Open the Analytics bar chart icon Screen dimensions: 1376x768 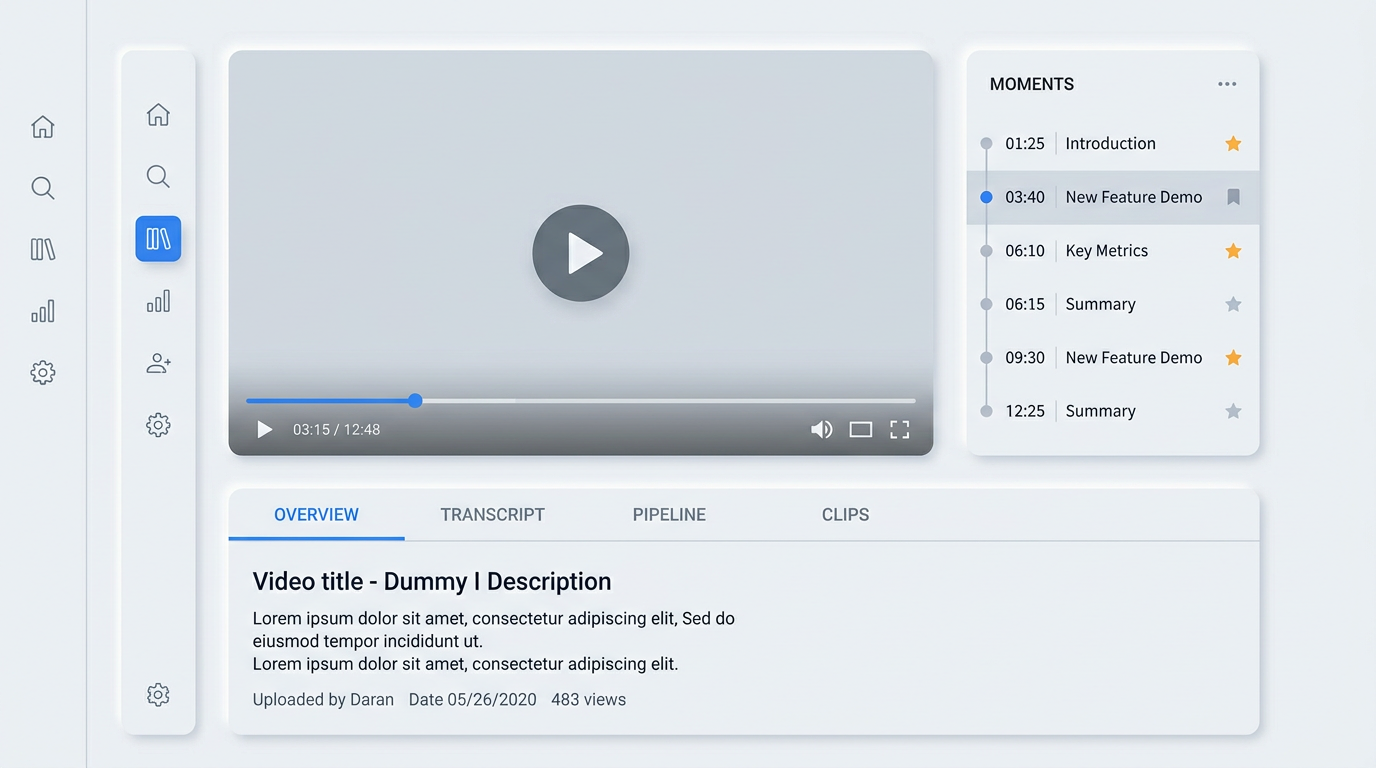tap(158, 301)
